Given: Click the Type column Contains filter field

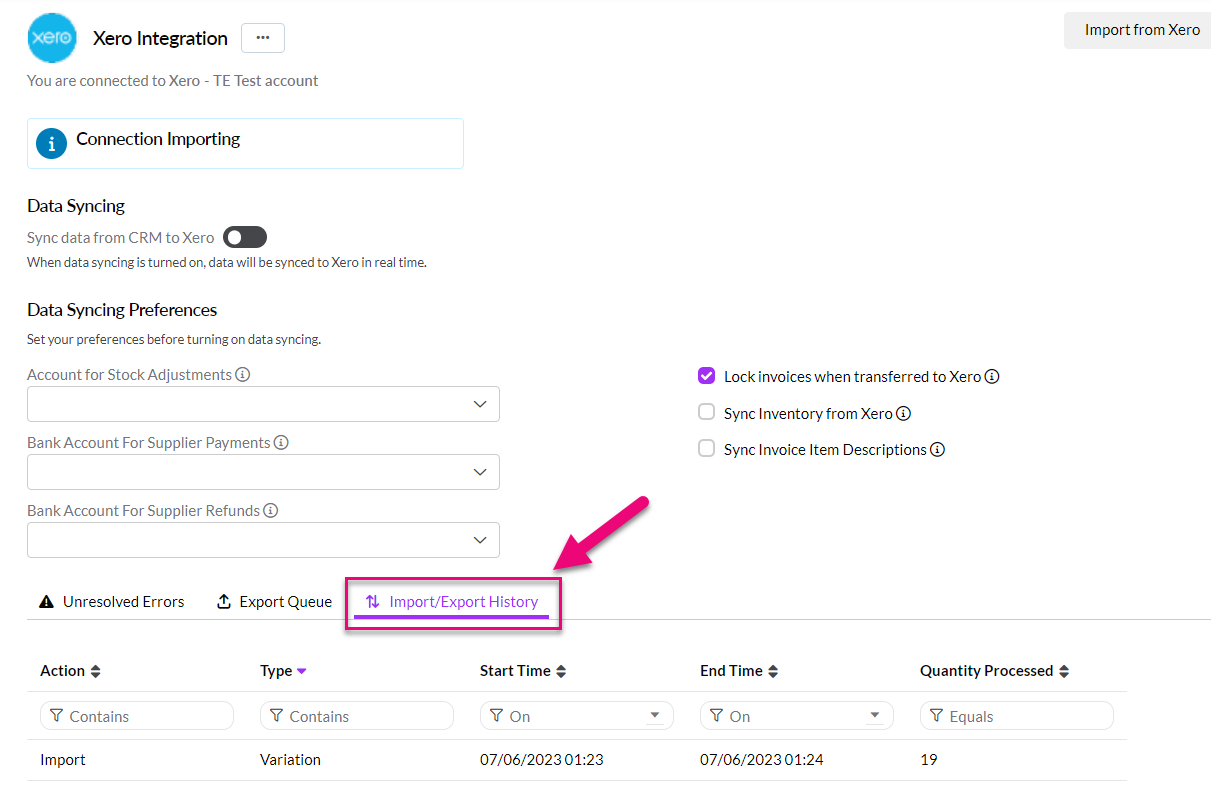Looking at the screenshot, I should [x=357, y=716].
